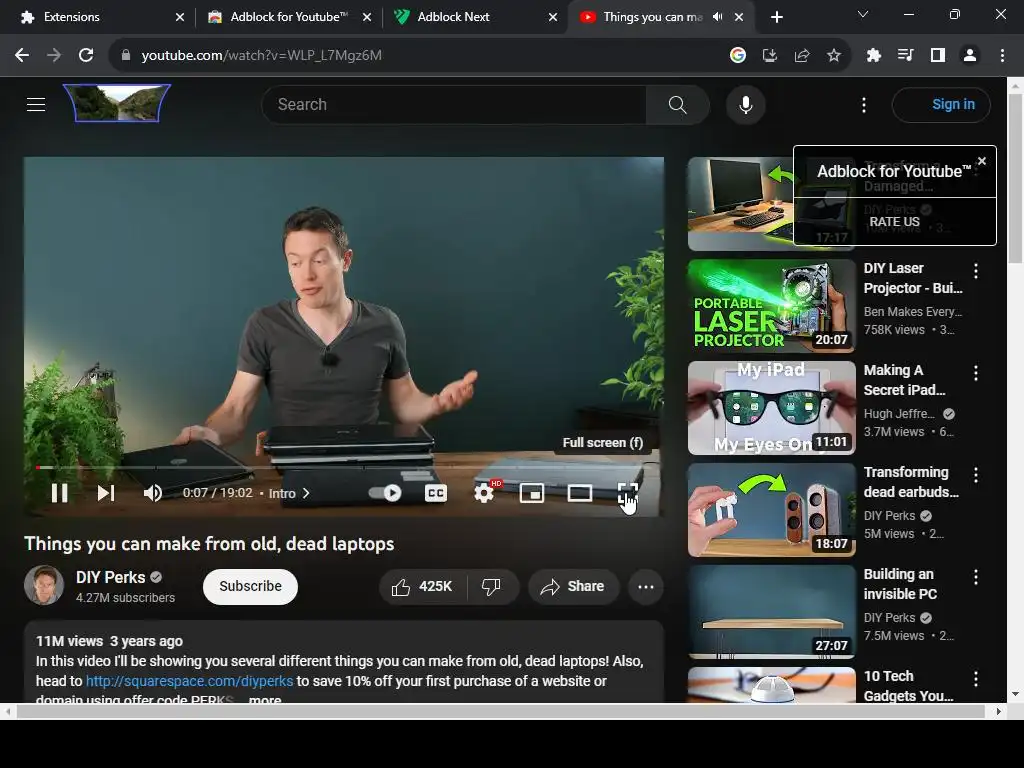Open a new browser tab
Viewport: 1024px width, 768px height.
(x=776, y=17)
